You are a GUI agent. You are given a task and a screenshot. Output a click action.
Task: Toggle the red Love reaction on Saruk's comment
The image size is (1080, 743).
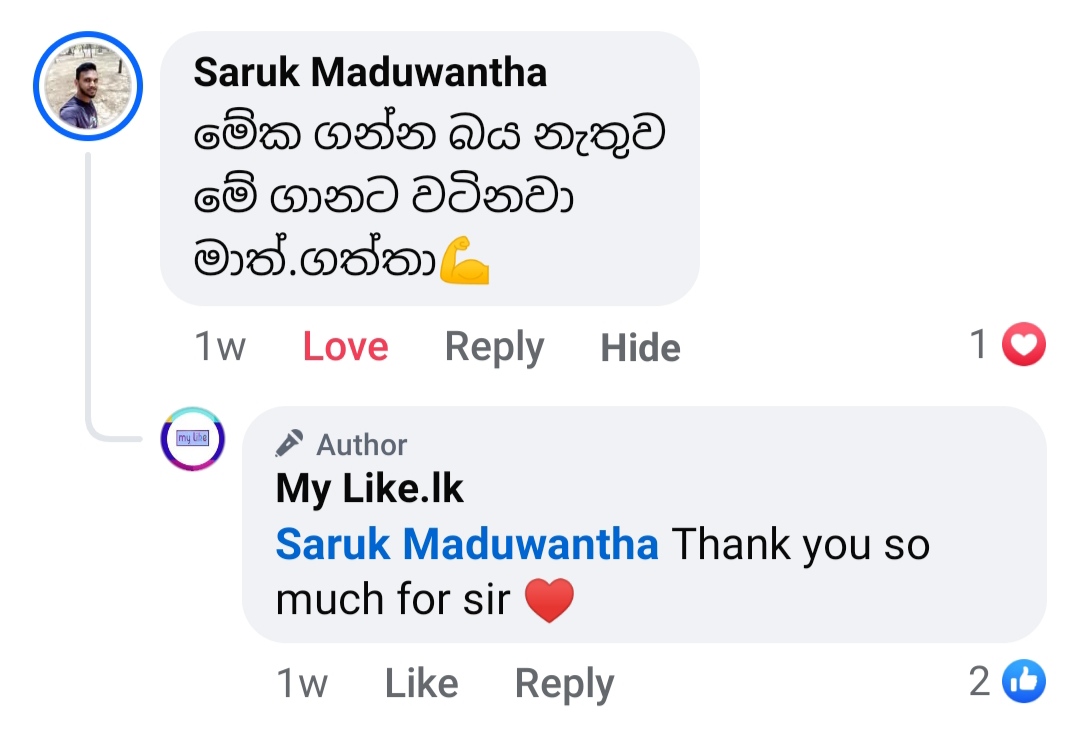coord(345,347)
